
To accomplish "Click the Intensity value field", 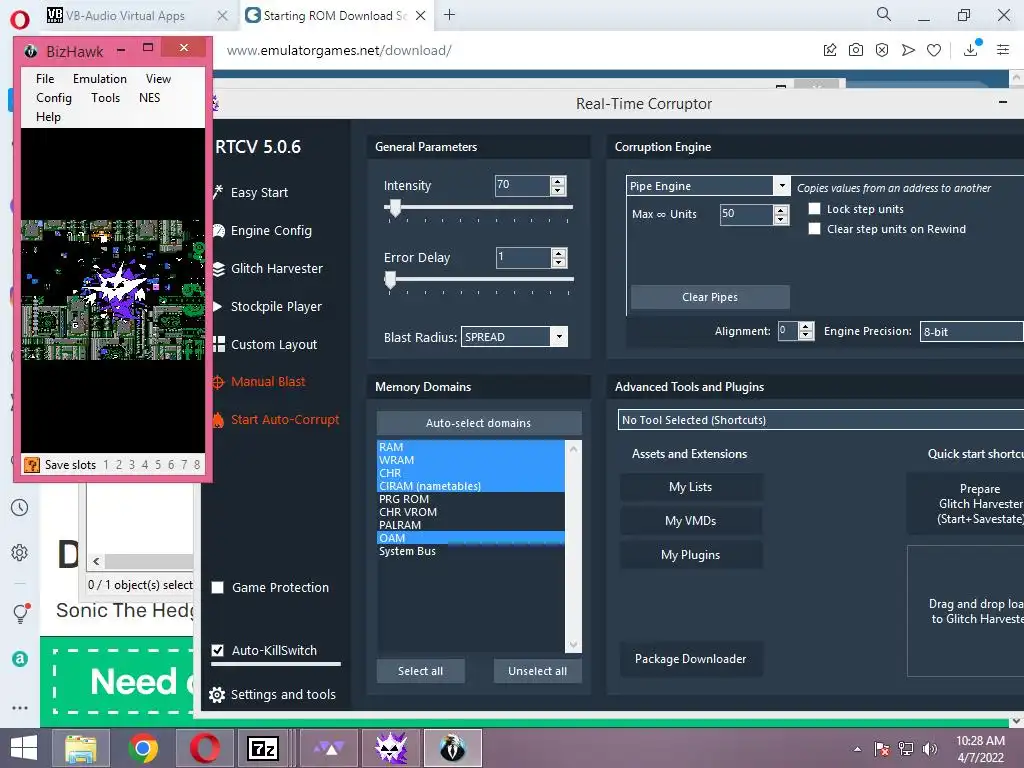I will click(522, 185).
